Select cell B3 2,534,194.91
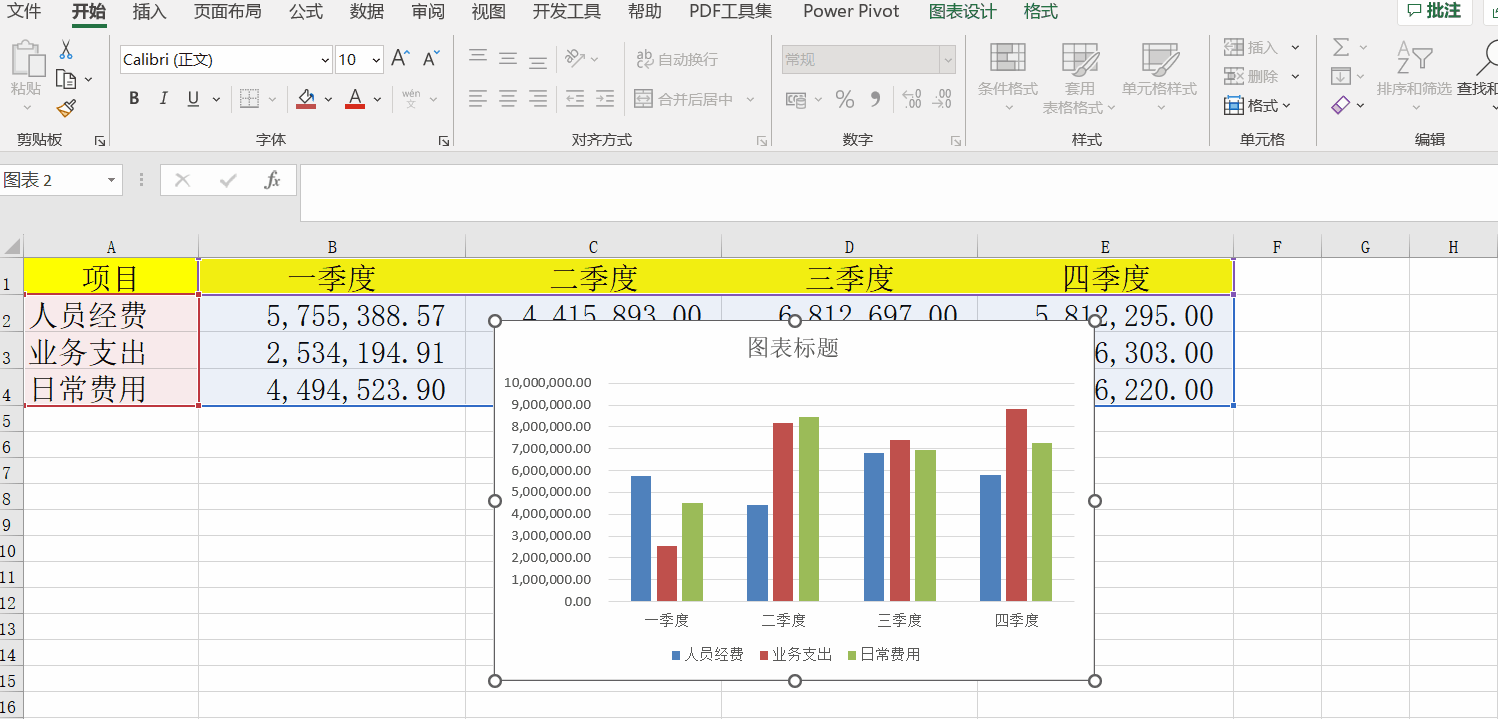Viewport: 1498px width, 719px height. [332, 352]
